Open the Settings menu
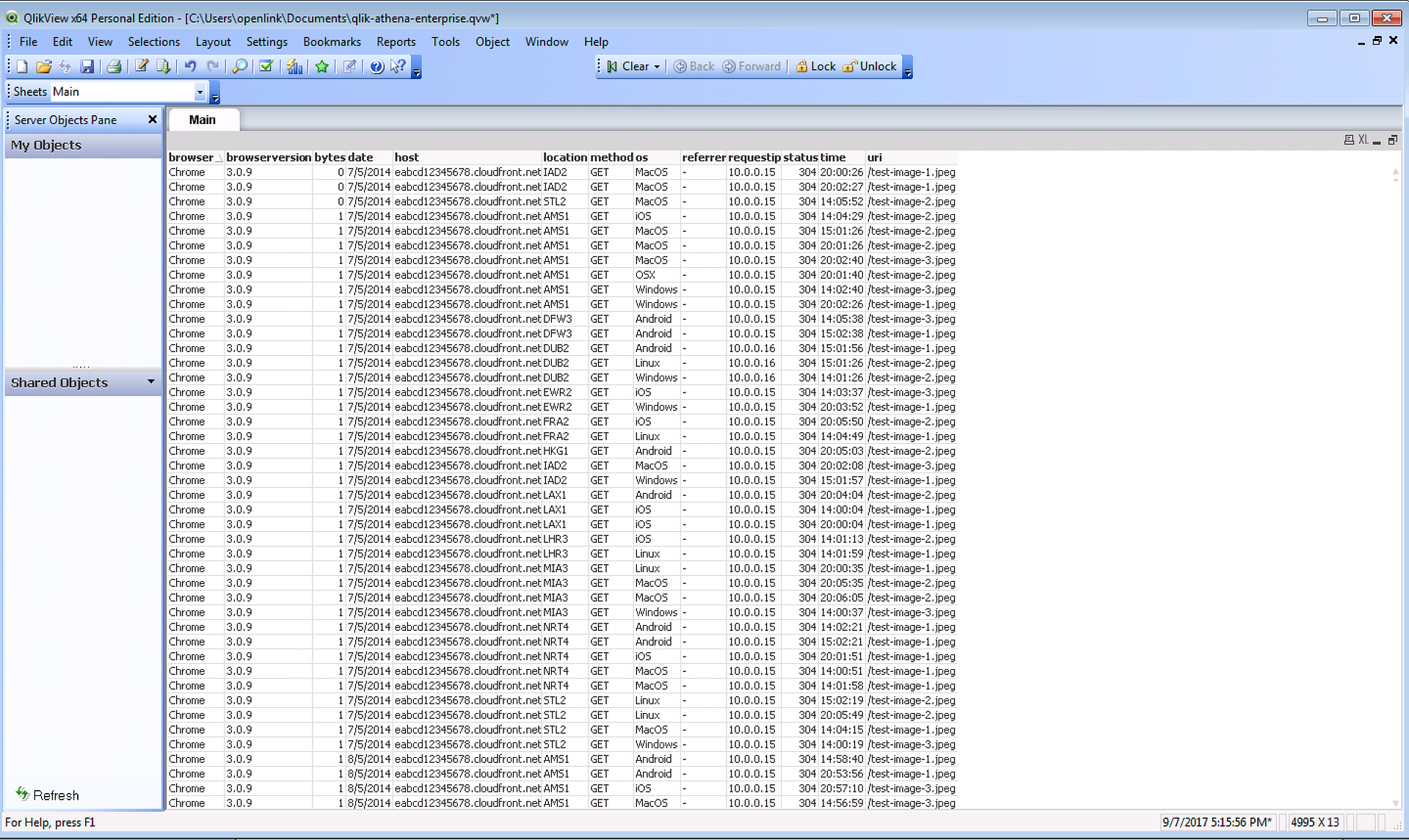Viewport: 1409px width, 840px height. (x=267, y=42)
